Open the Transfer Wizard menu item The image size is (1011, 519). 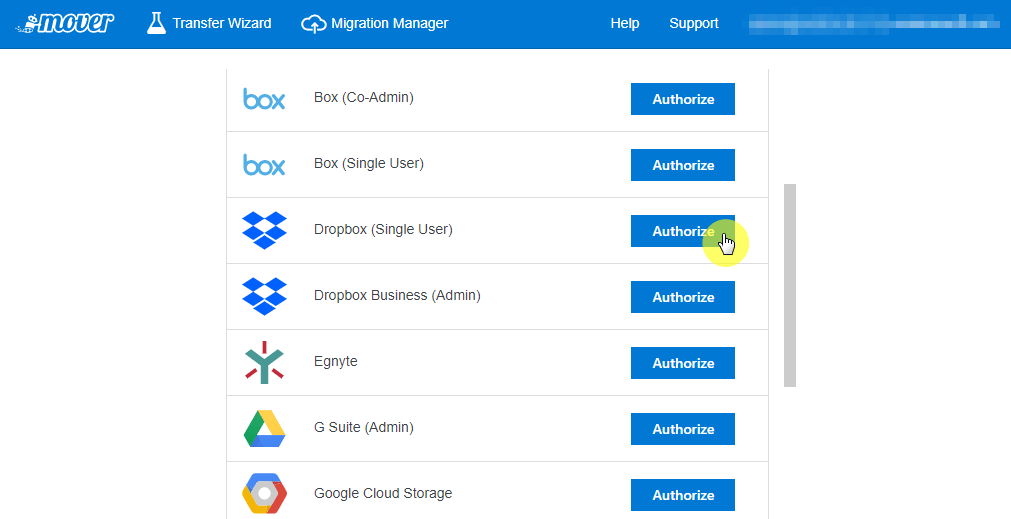coord(209,23)
